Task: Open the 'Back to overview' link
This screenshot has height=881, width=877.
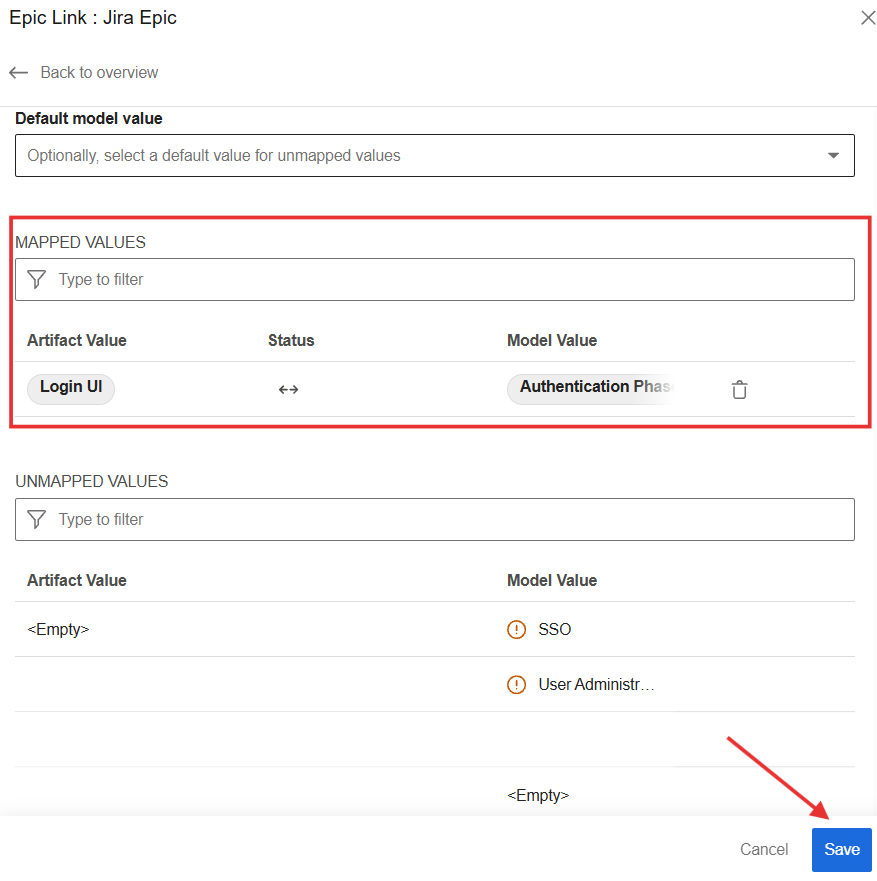Action: pyautogui.click(x=99, y=73)
